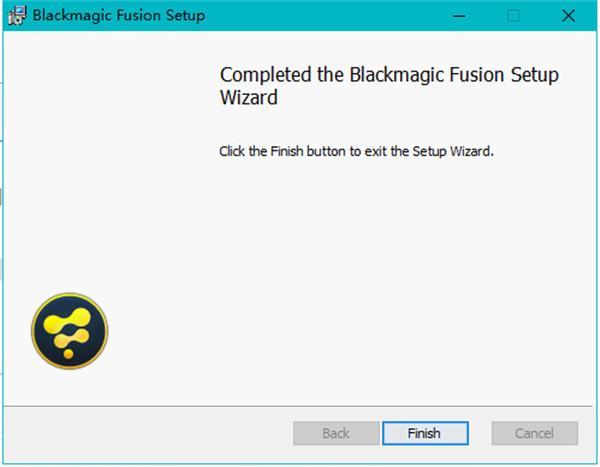Click Finish to exit the Setup Wizard
This screenshot has width=600, height=467.
coord(425,433)
